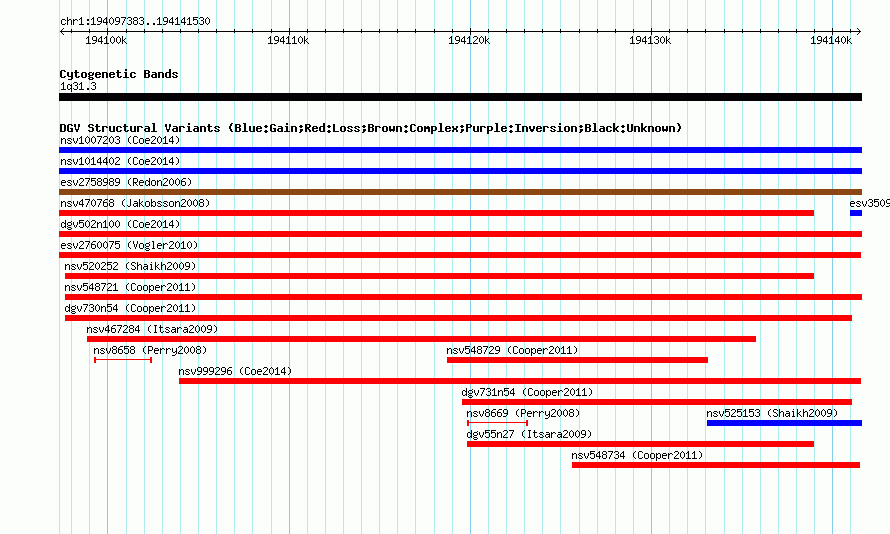The width and height of the screenshot is (890, 534).
Task: Open the nsv520252 (Shaikh2009) label
Action: 130,266
